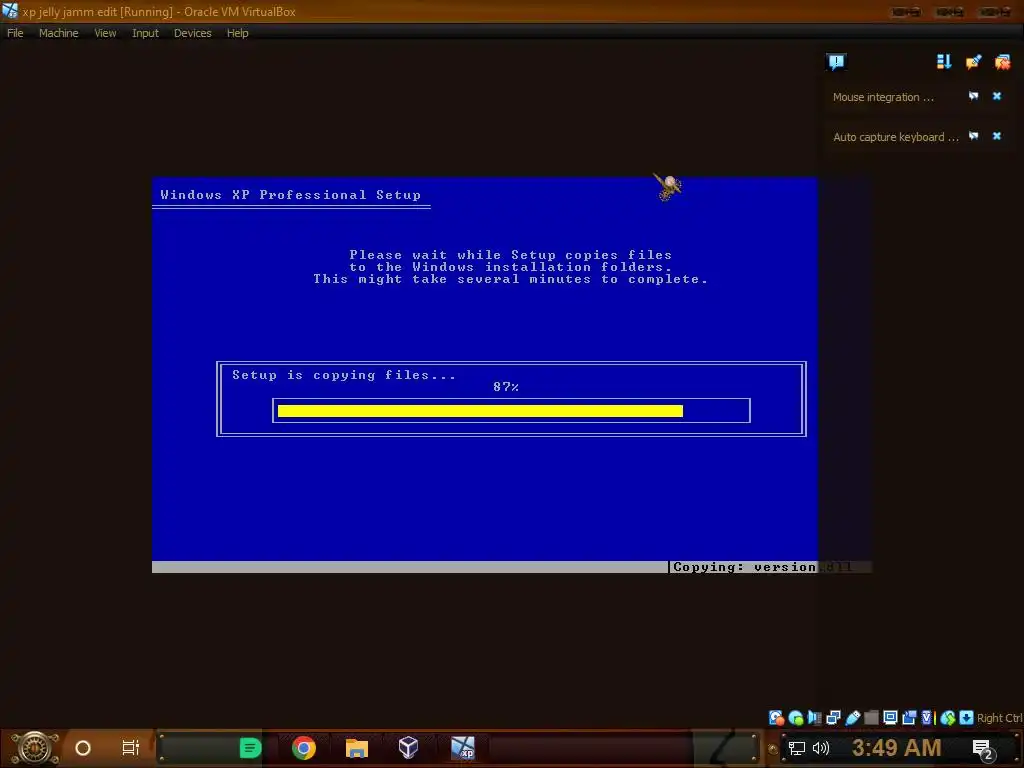The height and width of the screenshot is (768, 1024).
Task: Click the mouse integration status icon
Action: click(948, 718)
